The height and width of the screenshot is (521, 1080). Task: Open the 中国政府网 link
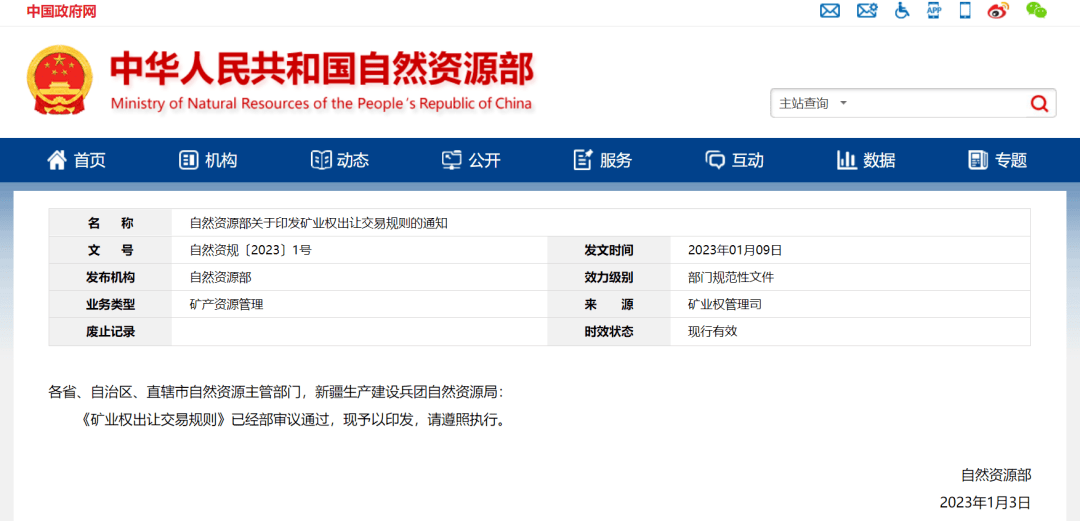point(61,12)
